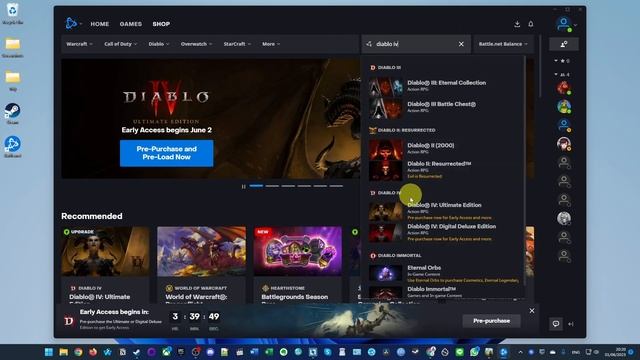Select the second friend avatar in sidebar
640x360 pixels.
click(564, 107)
